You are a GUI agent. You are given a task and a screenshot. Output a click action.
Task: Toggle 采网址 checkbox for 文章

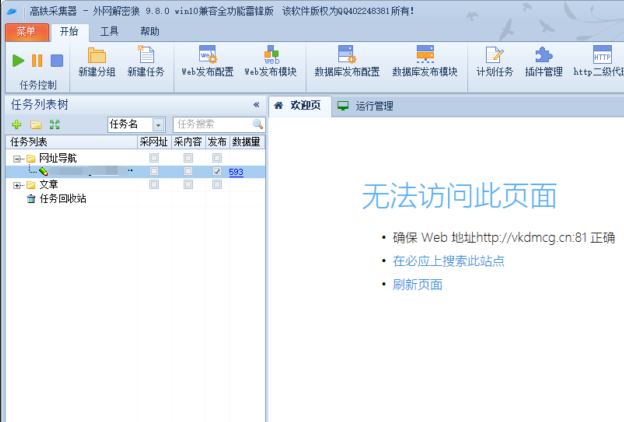click(x=154, y=184)
